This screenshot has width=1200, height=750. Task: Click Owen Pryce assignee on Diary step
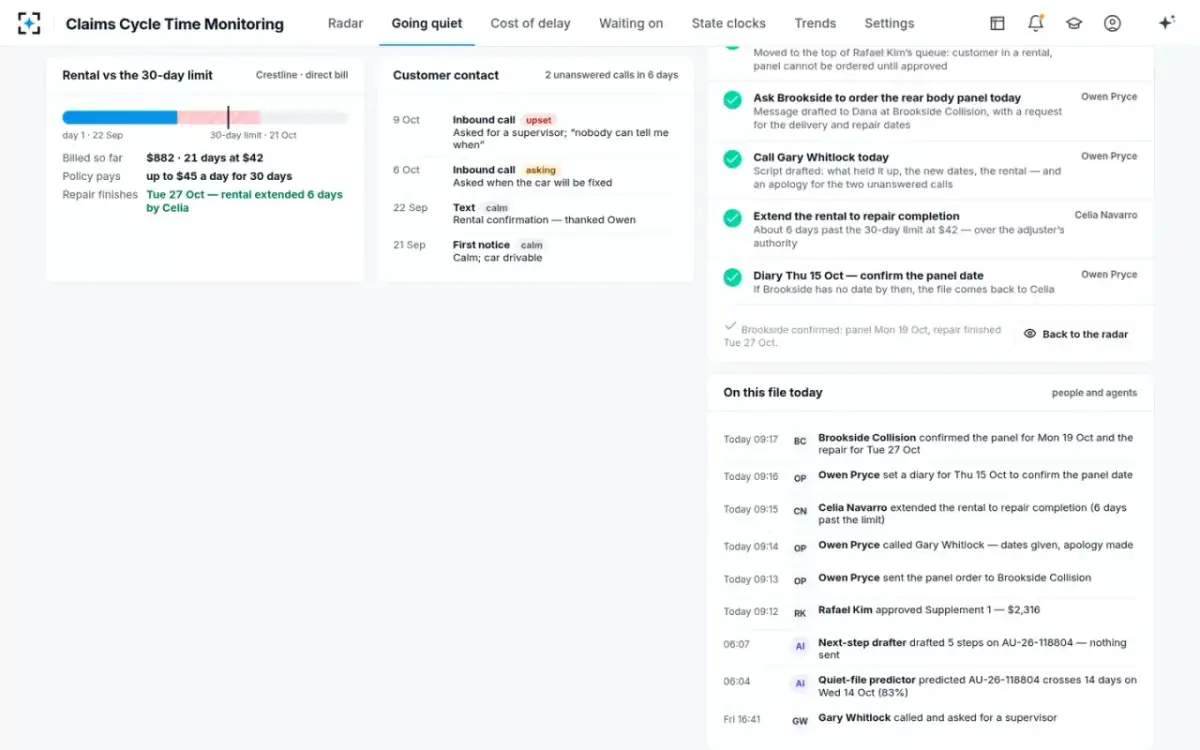1109,274
